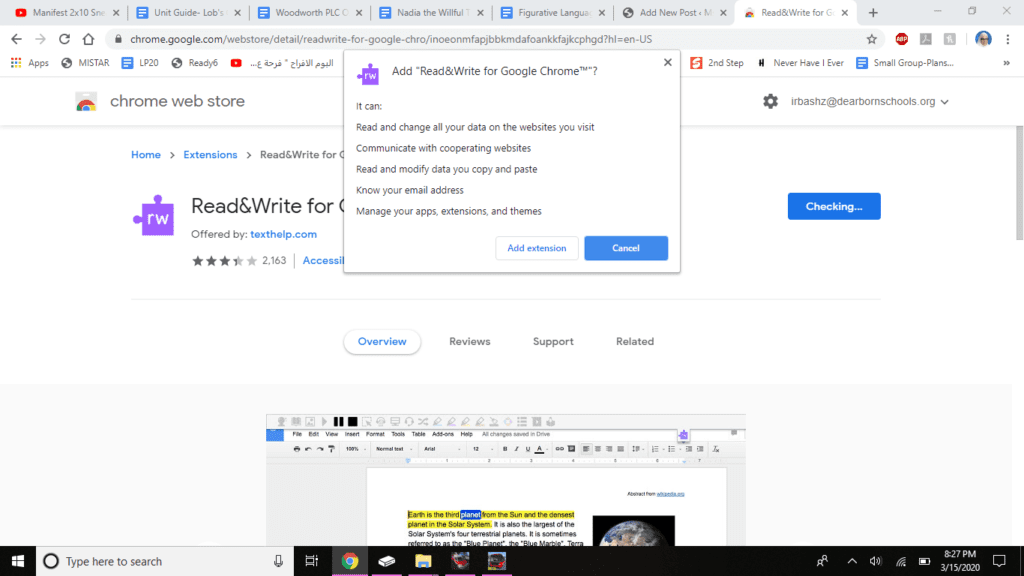Select the Overview tab
Image resolution: width=1024 pixels, height=576 pixels.
pos(382,342)
